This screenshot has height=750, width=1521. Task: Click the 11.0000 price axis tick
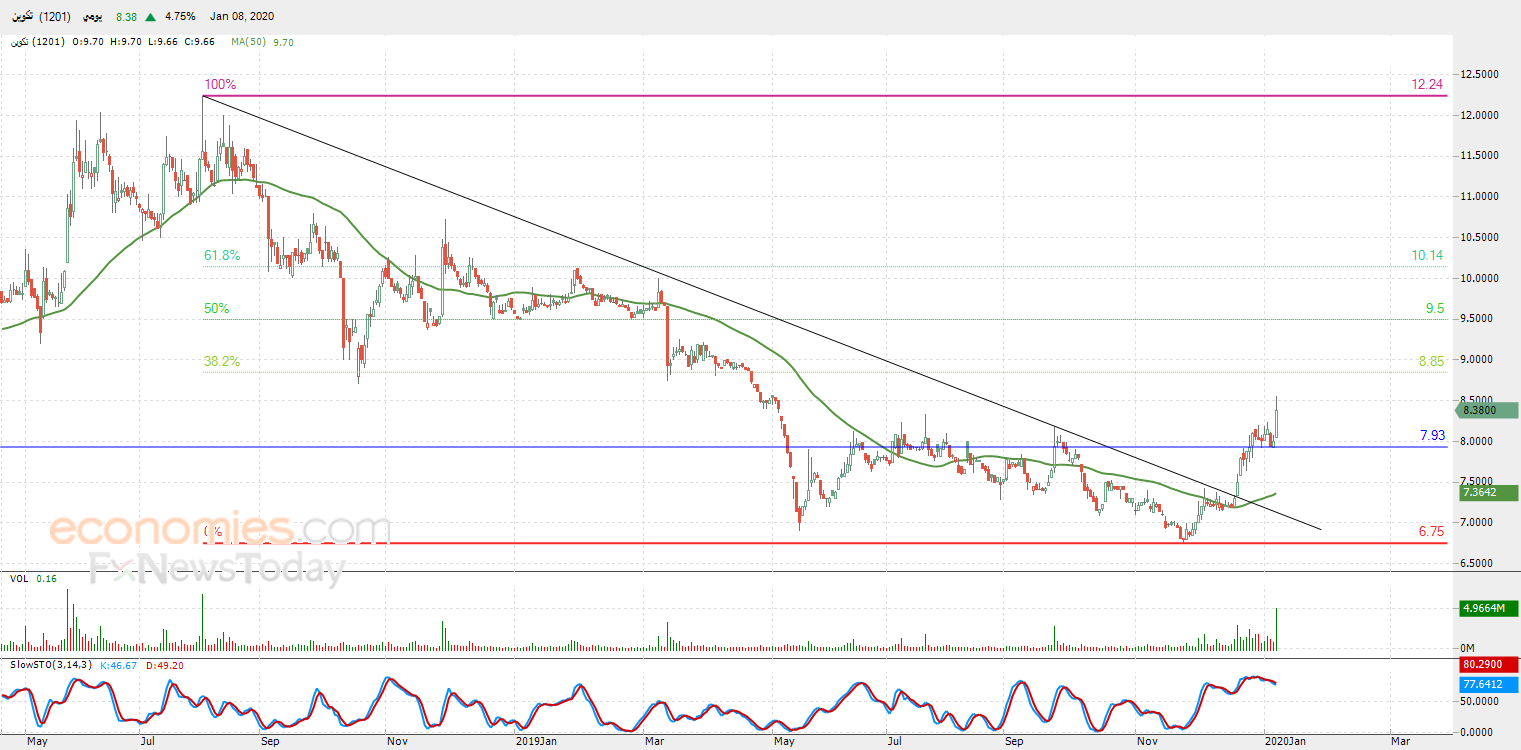1480,197
